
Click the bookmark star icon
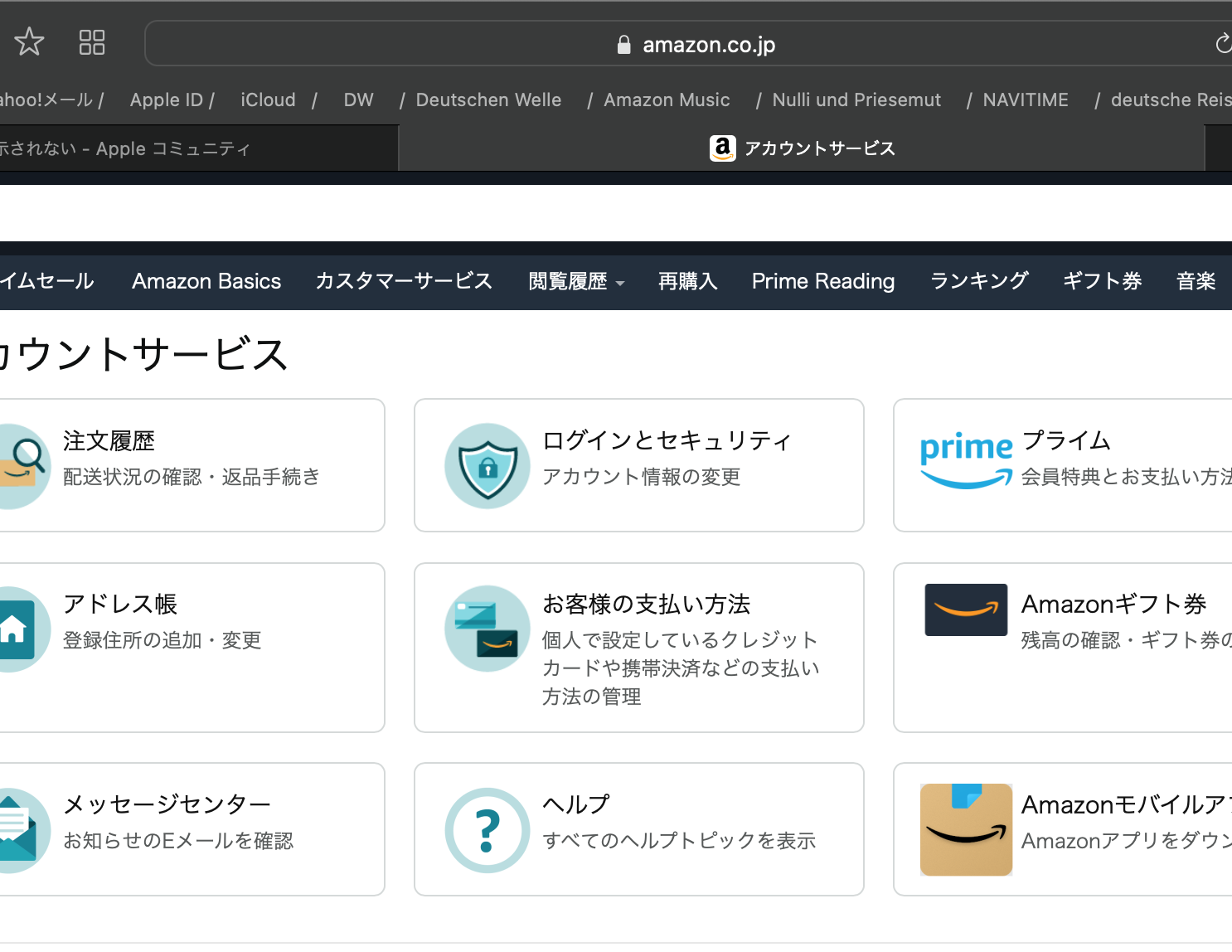click(29, 41)
